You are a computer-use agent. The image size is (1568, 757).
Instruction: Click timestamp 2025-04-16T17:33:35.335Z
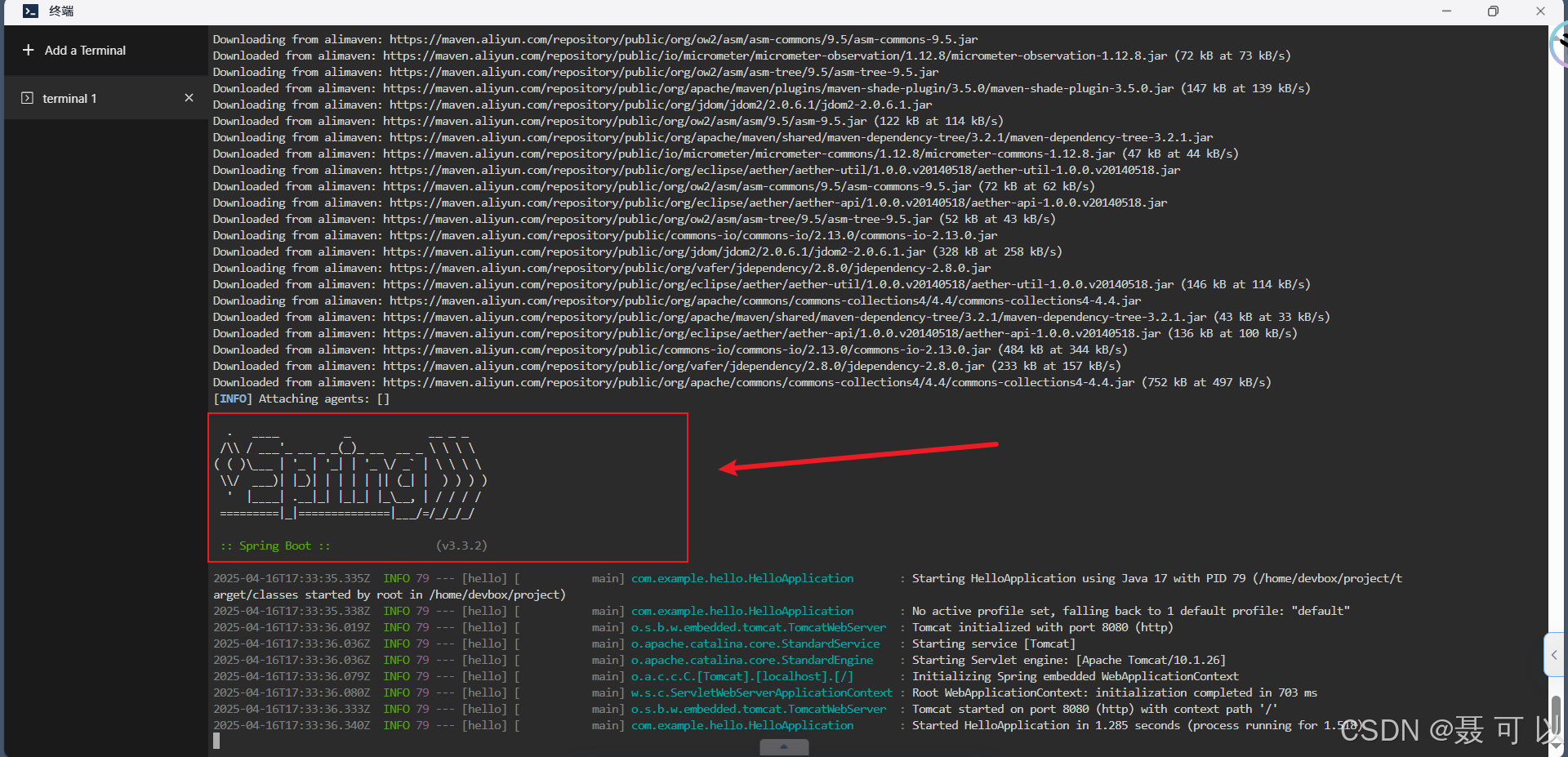coord(292,578)
